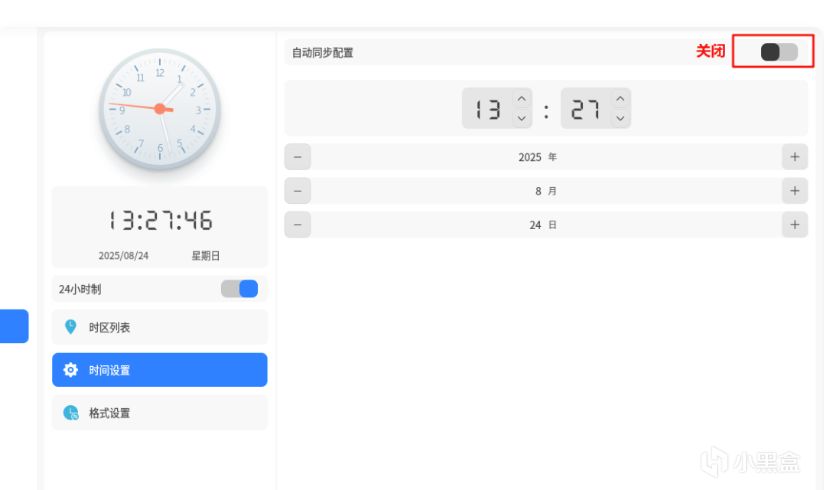Toggle the auto sync configuration switch
The image size is (824, 490).
tap(779, 52)
